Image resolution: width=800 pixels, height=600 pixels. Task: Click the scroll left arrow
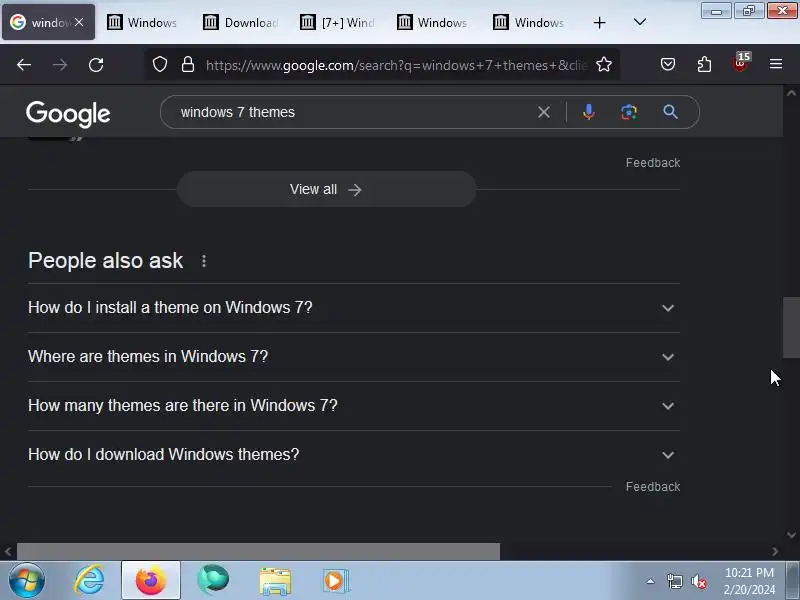[8, 552]
